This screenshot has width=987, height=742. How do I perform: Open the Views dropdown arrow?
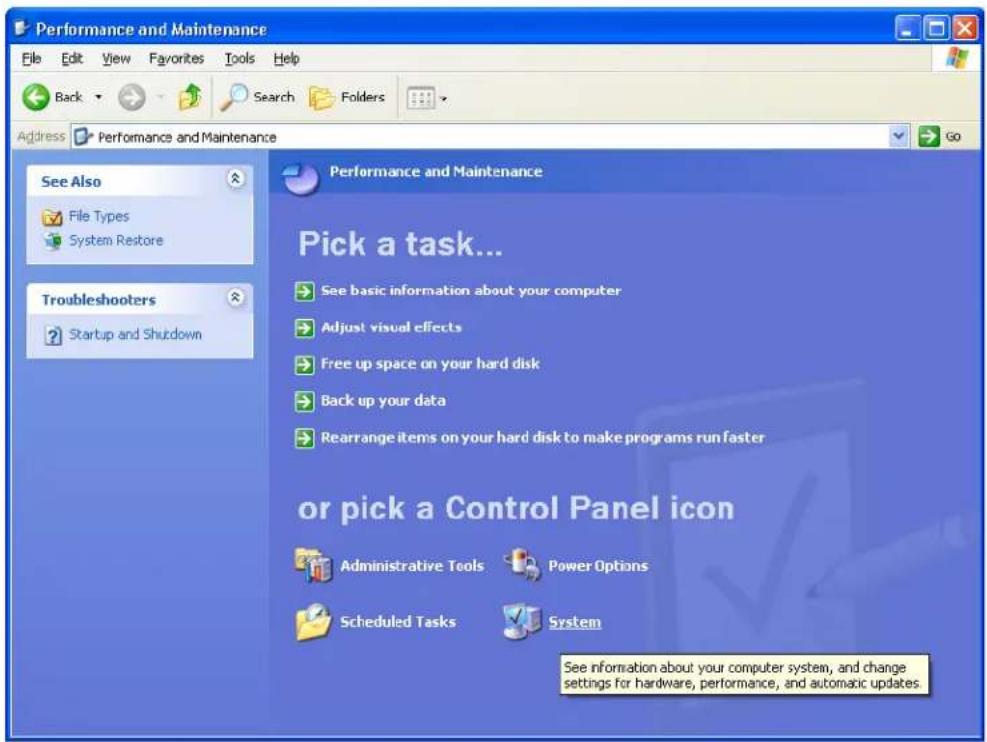coord(444,98)
